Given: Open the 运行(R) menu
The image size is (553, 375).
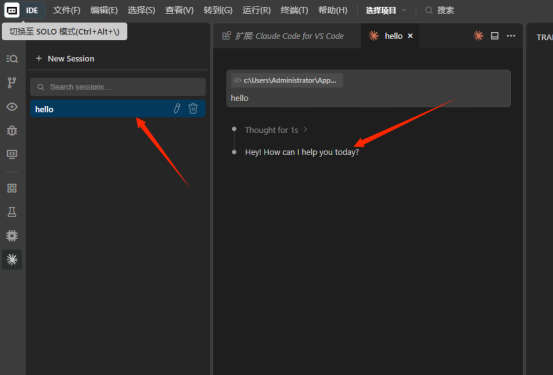Looking at the screenshot, I should click(x=256, y=10).
